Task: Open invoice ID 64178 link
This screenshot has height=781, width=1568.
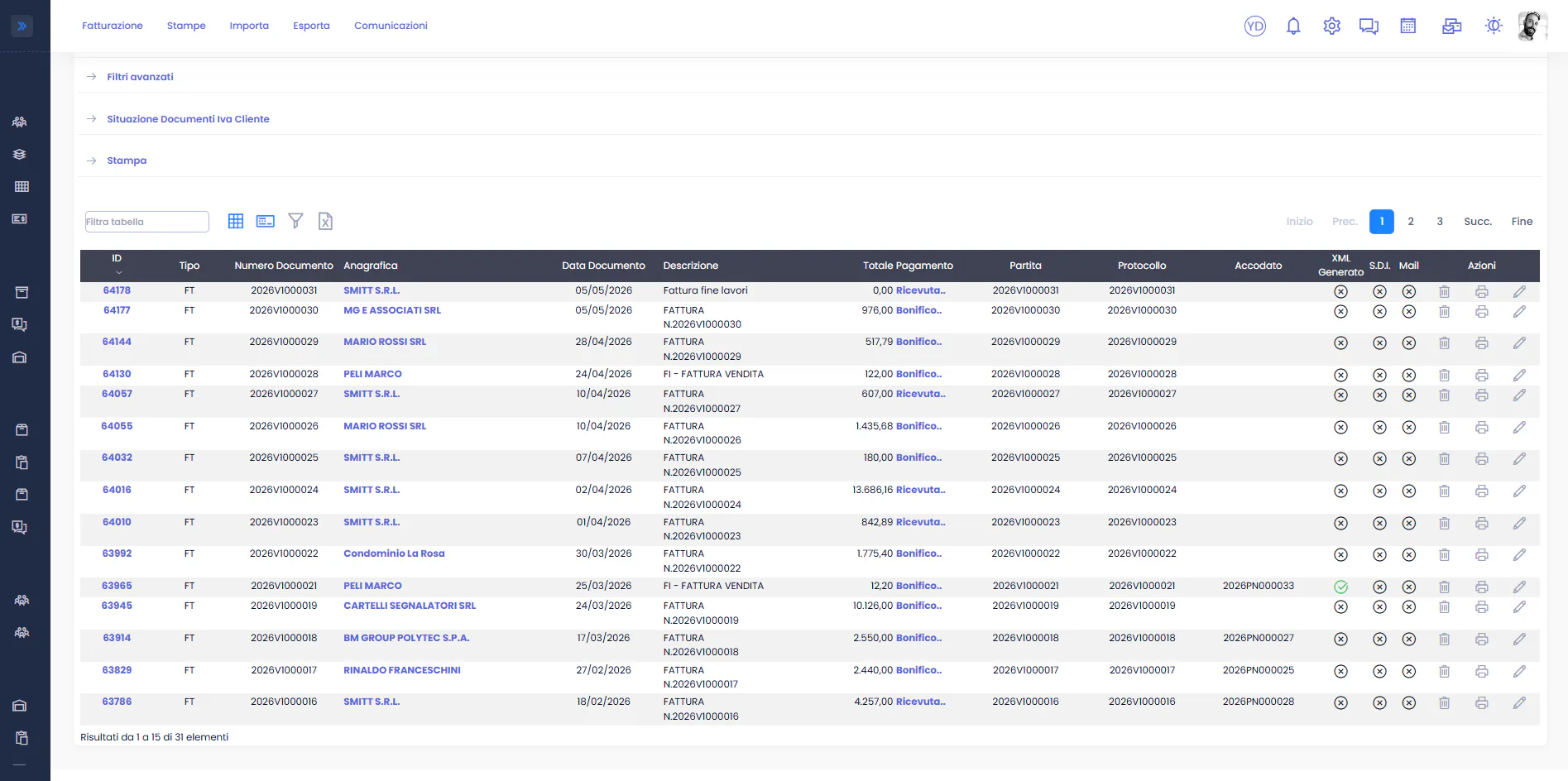Action: tap(117, 290)
